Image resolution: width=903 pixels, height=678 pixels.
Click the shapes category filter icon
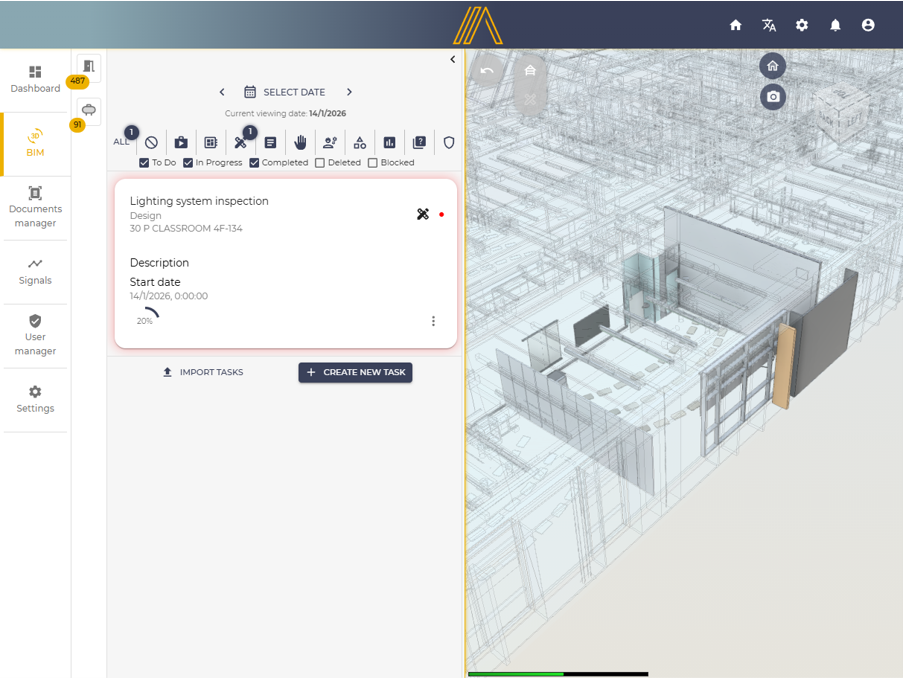(x=359, y=142)
